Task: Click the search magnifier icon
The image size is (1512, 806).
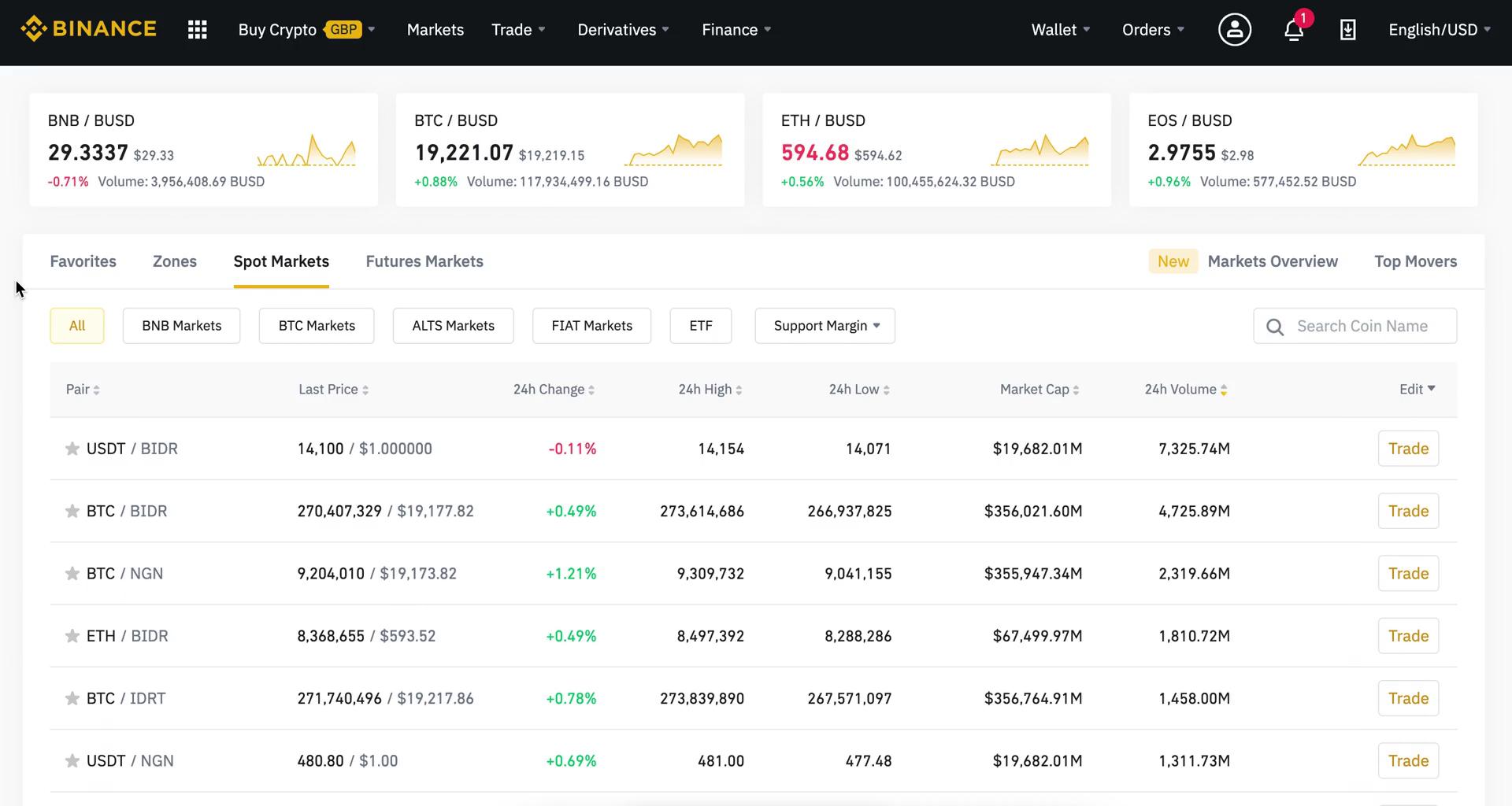Action: (x=1275, y=327)
